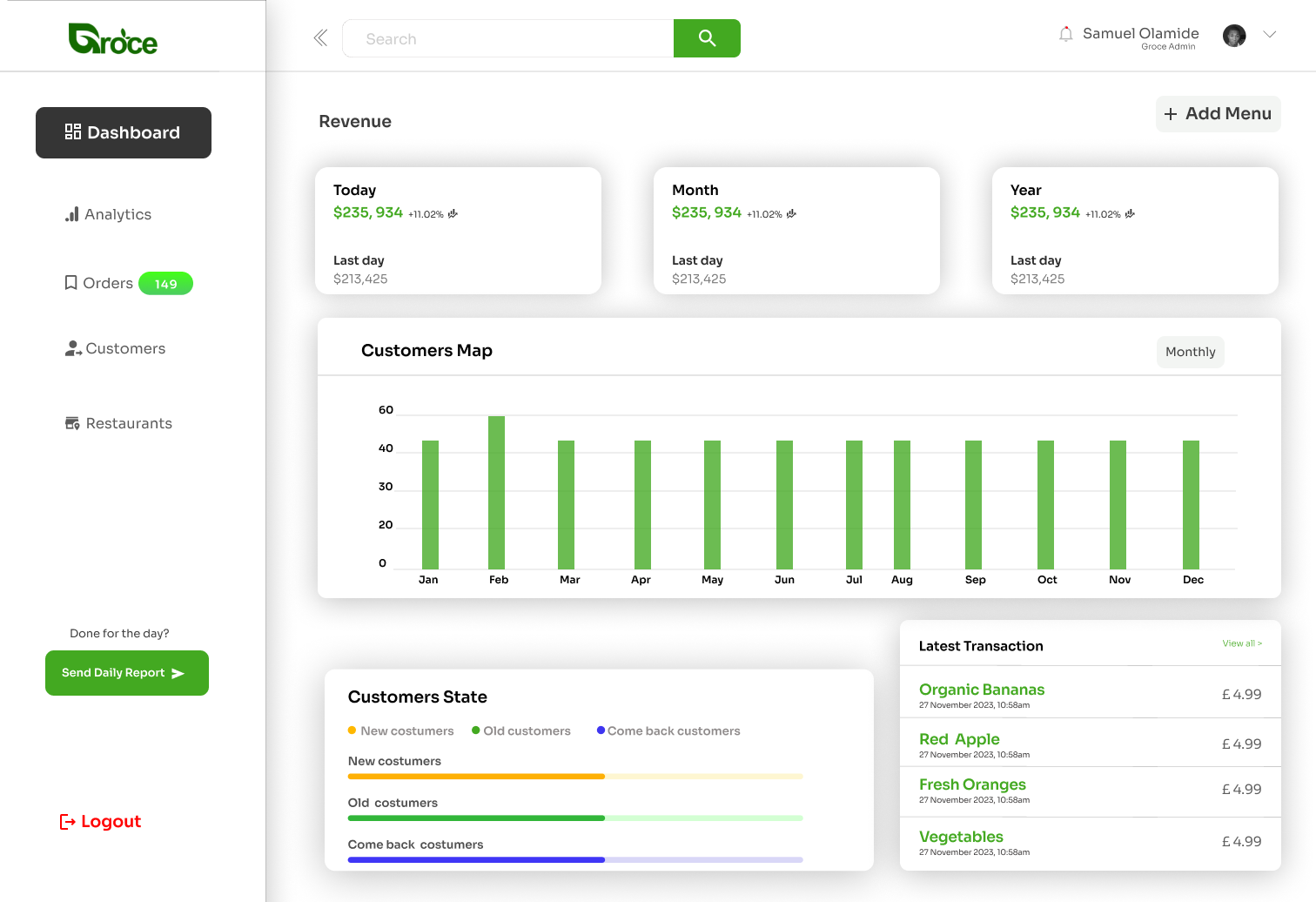Click View all transactions link
1316x902 pixels.
(x=1241, y=643)
